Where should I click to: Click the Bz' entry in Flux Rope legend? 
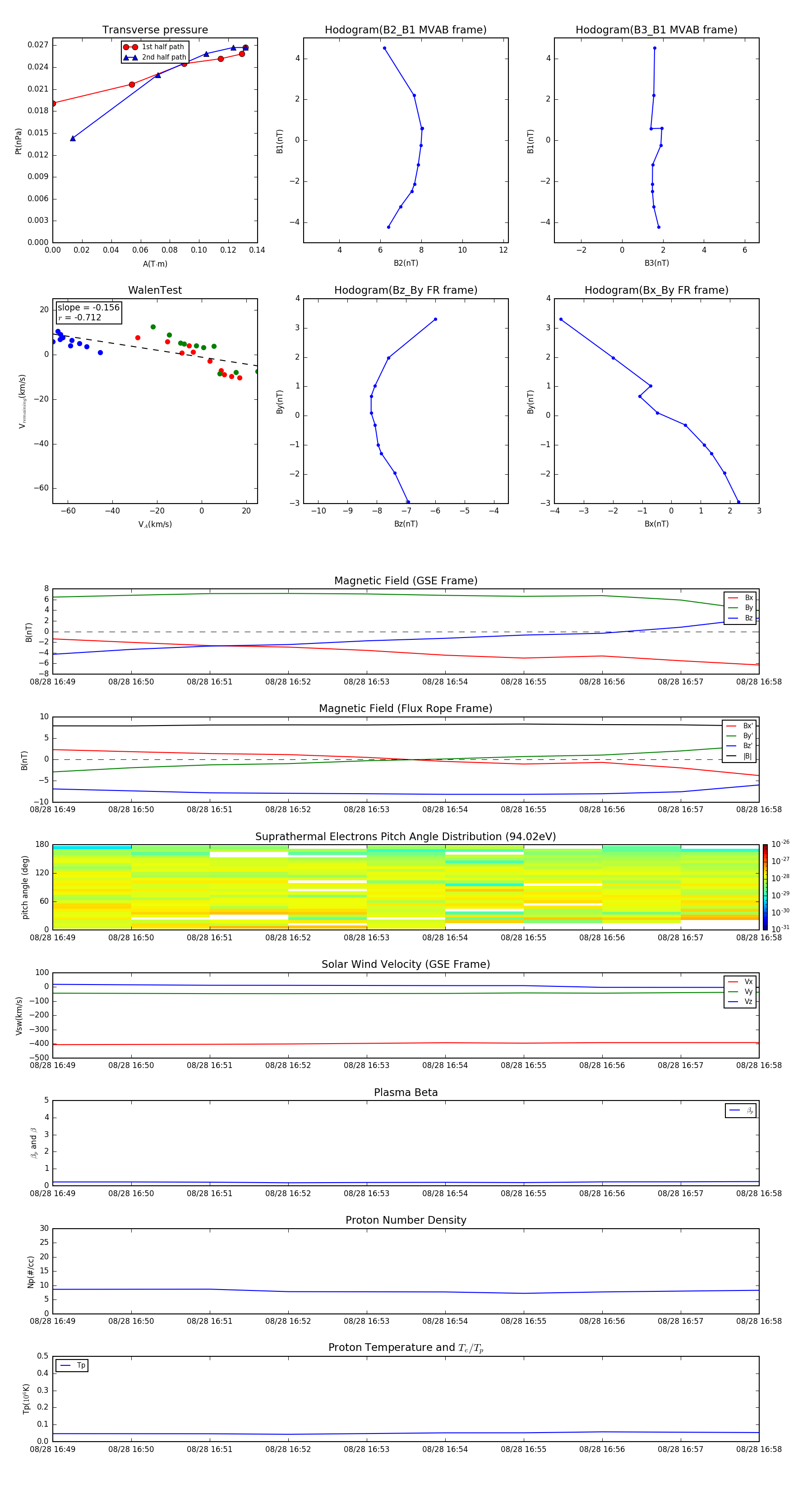click(x=739, y=746)
